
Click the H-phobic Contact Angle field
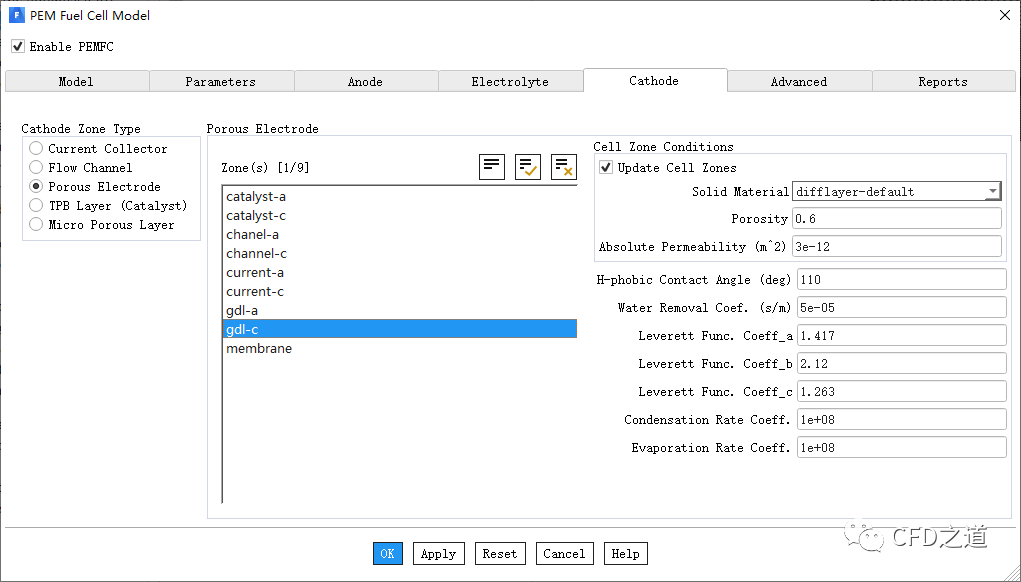pyautogui.click(x=900, y=280)
